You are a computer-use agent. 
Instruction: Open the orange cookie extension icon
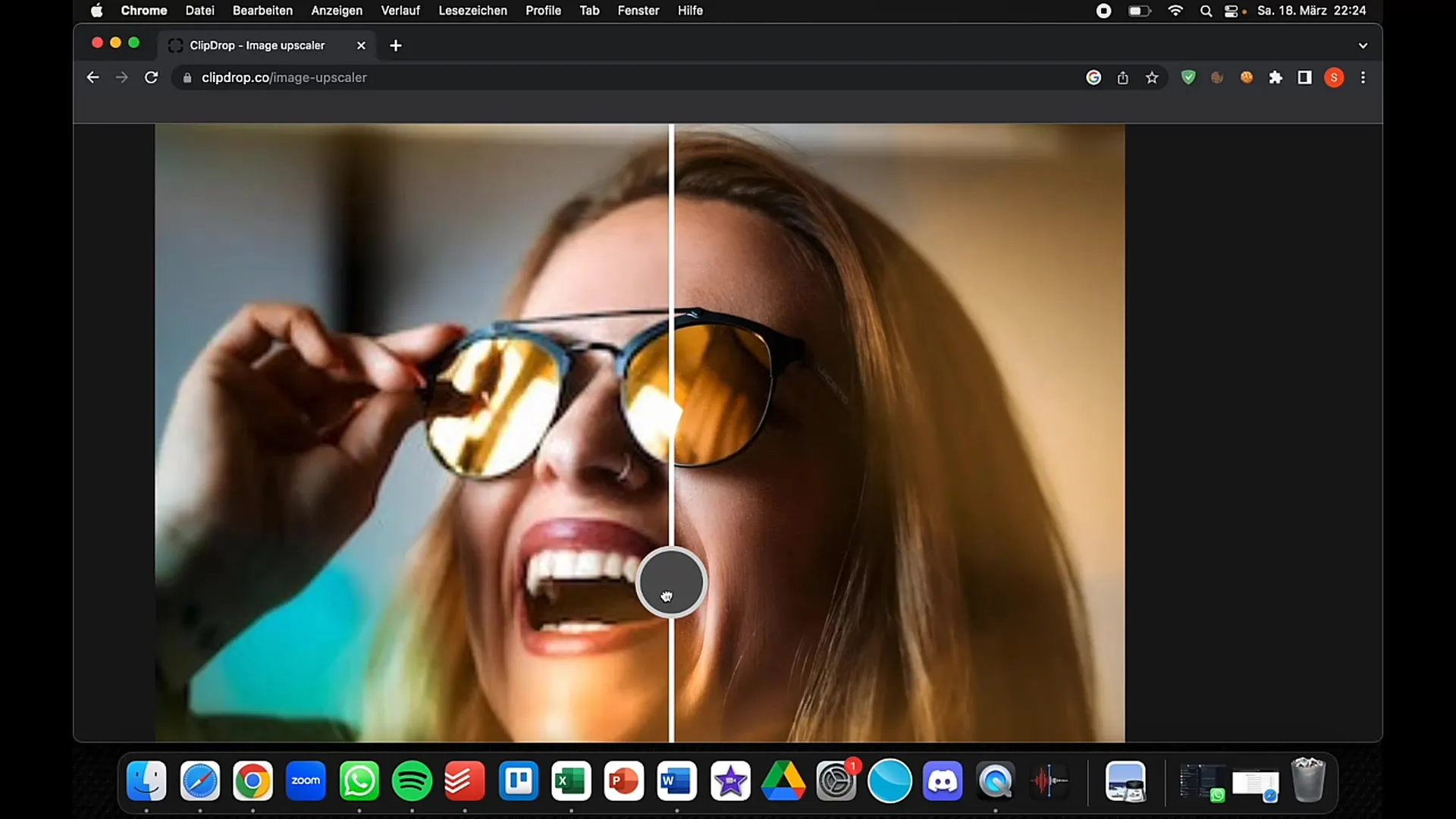pos(1246,77)
